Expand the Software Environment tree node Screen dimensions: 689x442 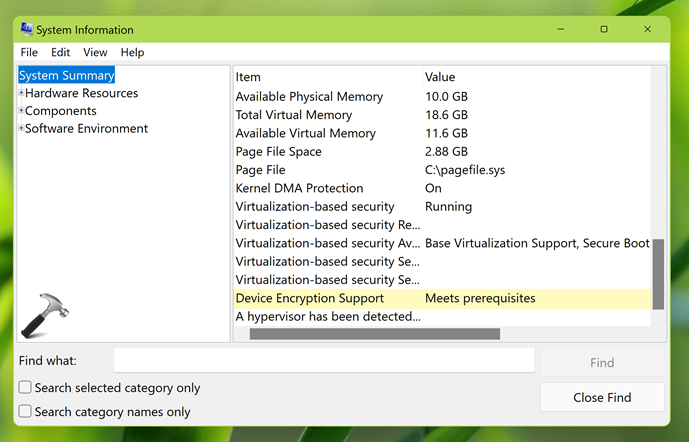(21, 129)
